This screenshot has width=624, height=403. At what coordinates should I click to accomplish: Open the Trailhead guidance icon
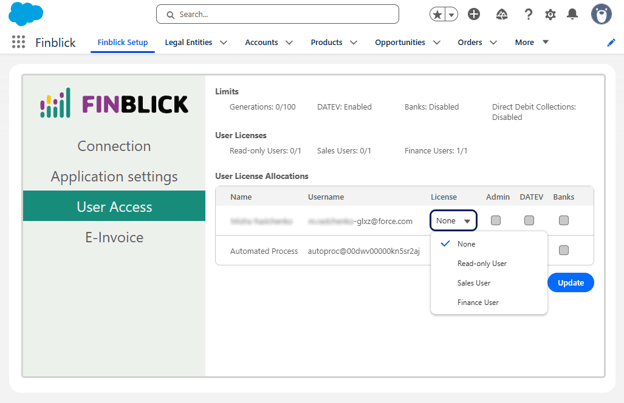coord(501,15)
